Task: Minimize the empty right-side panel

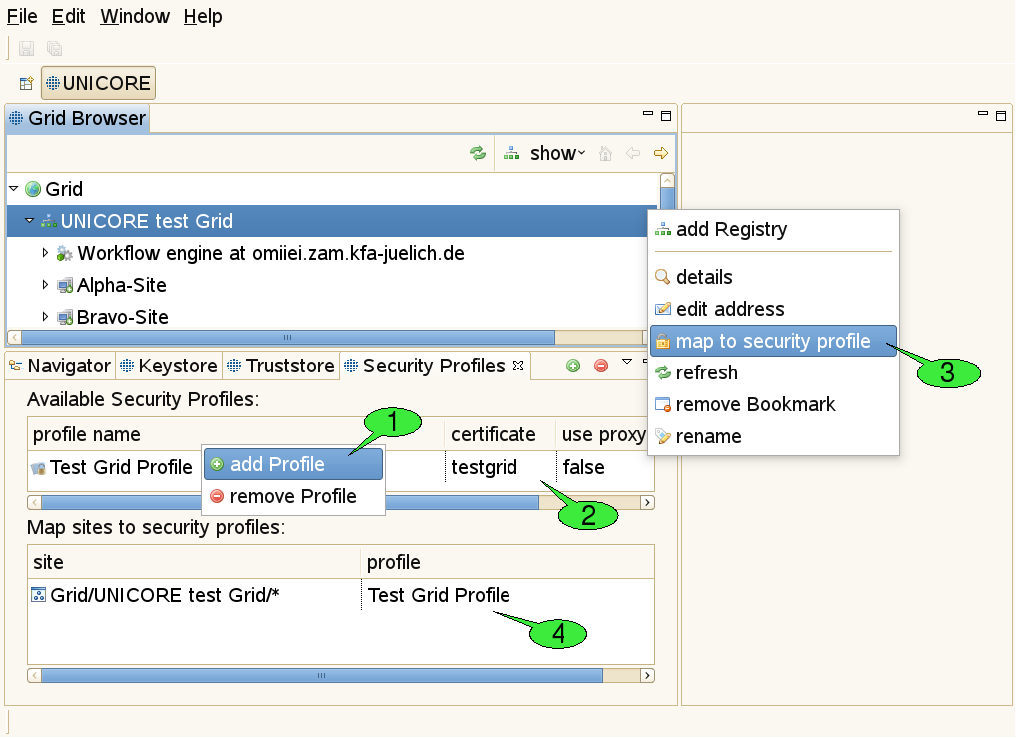Action: click(x=983, y=114)
